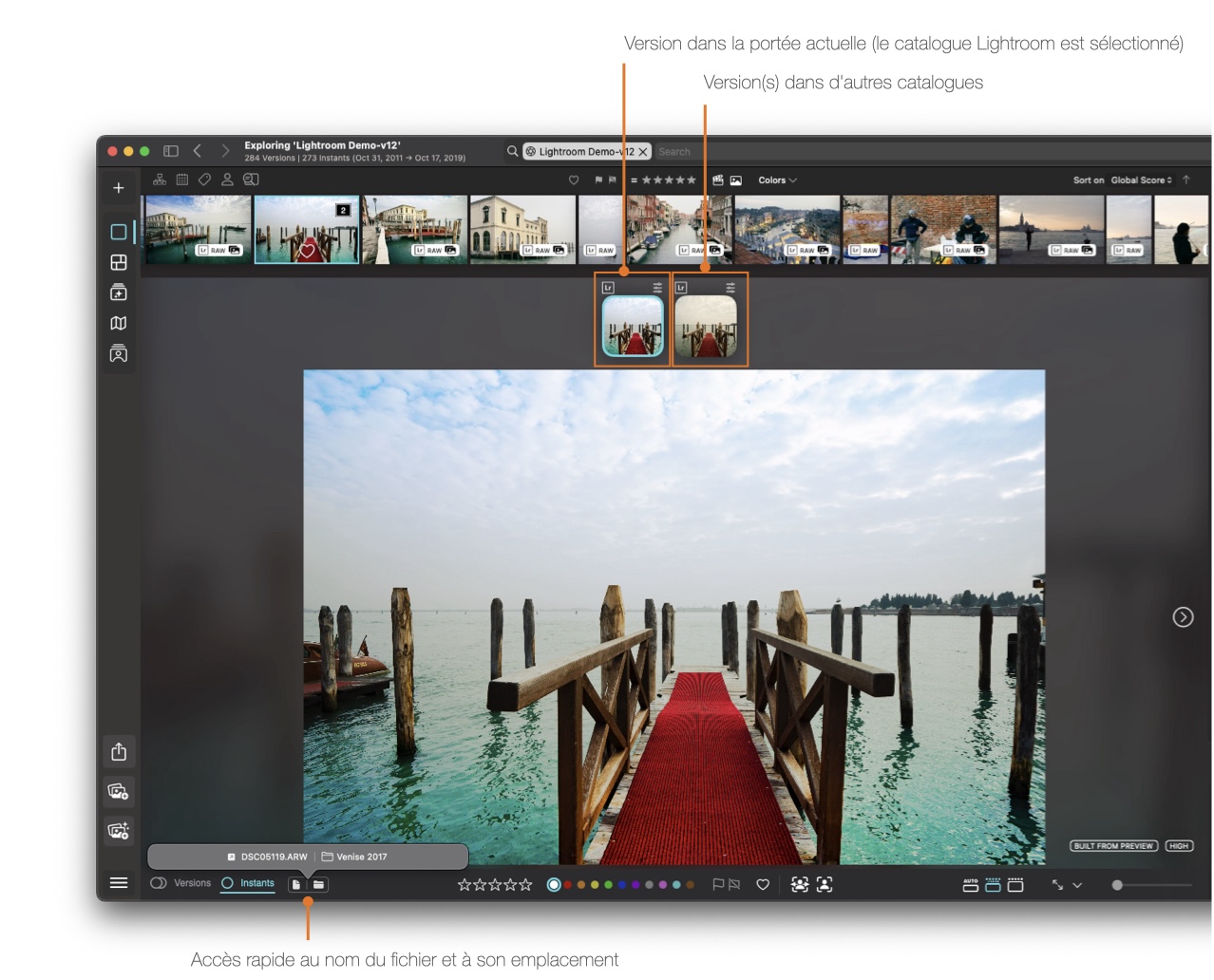Go back with the left chevron

coord(198,151)
